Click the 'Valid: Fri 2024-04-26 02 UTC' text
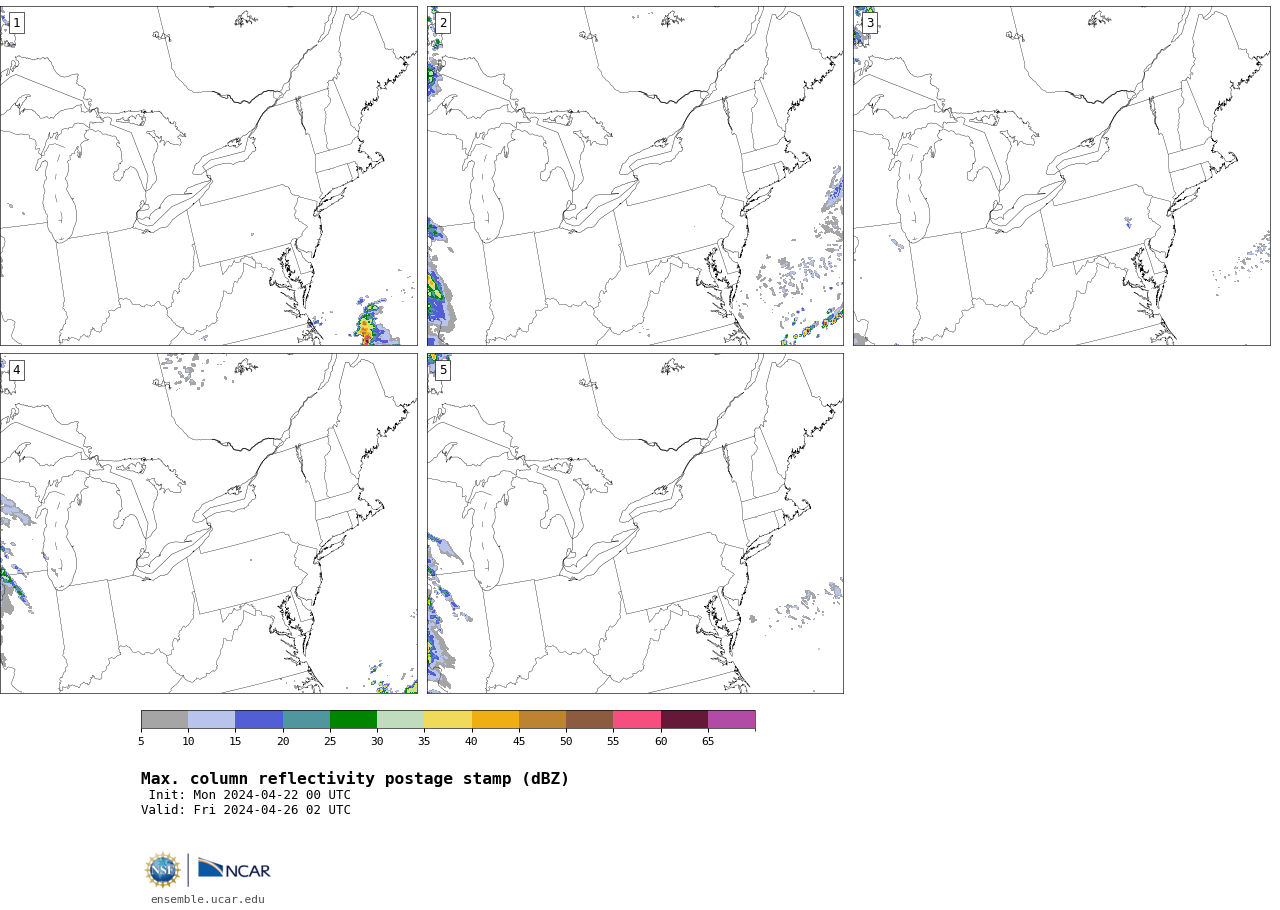The width and height of the screenshot is (1280, 910). pyautogui.click(x=246, y=810)
